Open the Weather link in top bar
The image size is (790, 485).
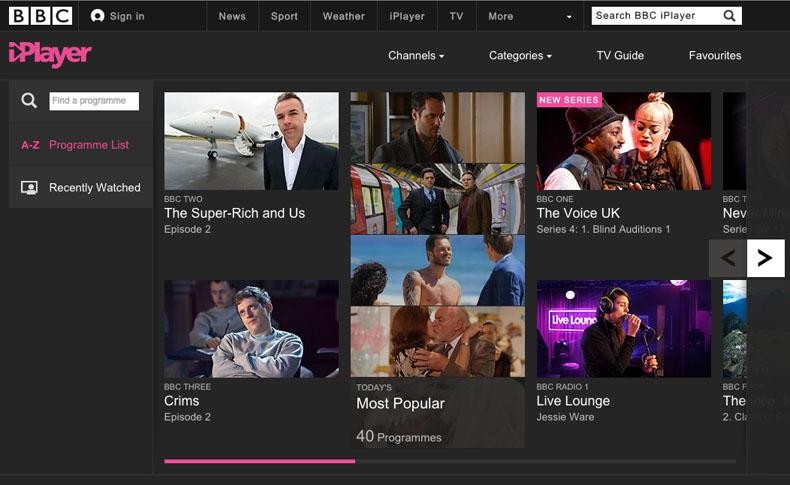point(343,16)
